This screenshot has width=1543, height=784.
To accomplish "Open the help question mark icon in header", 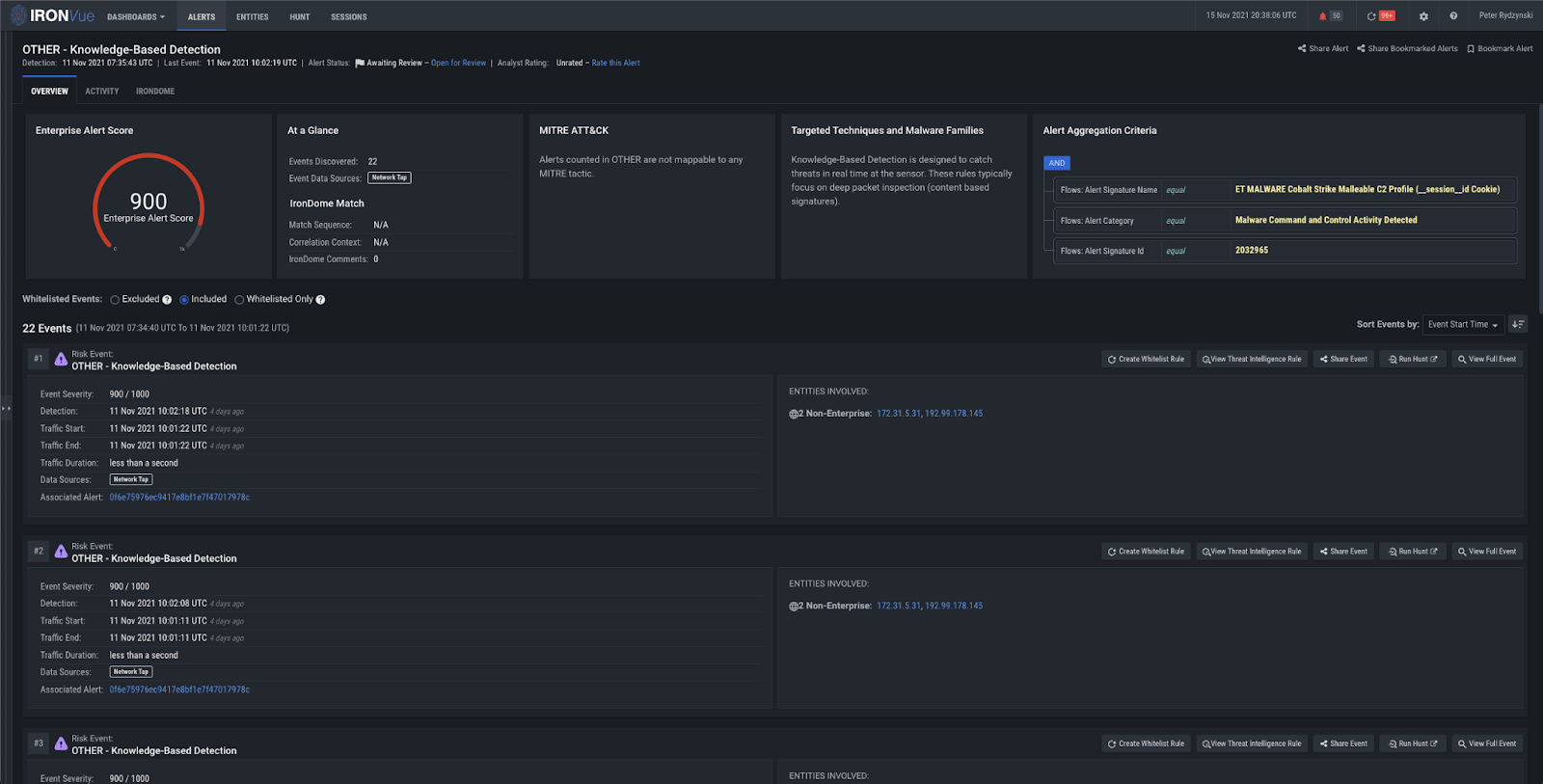I will point(1453,16).
